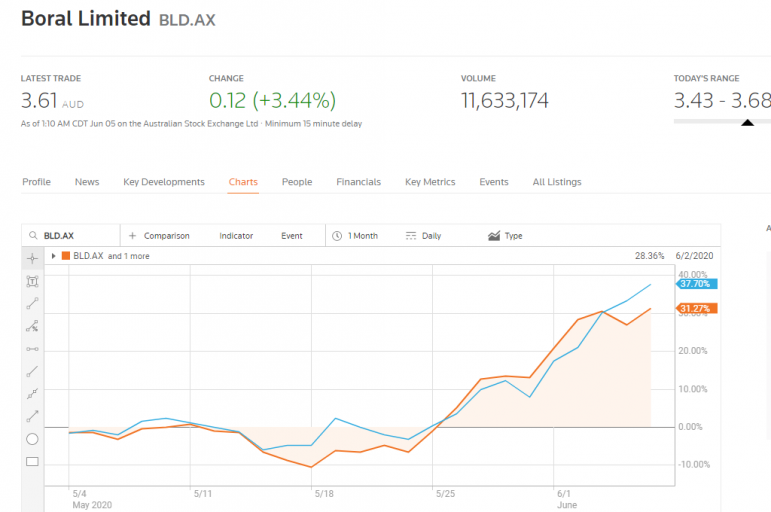771x512 pixels.
Task: Click the plus icon beside Comparison
Action: [133, 236]
